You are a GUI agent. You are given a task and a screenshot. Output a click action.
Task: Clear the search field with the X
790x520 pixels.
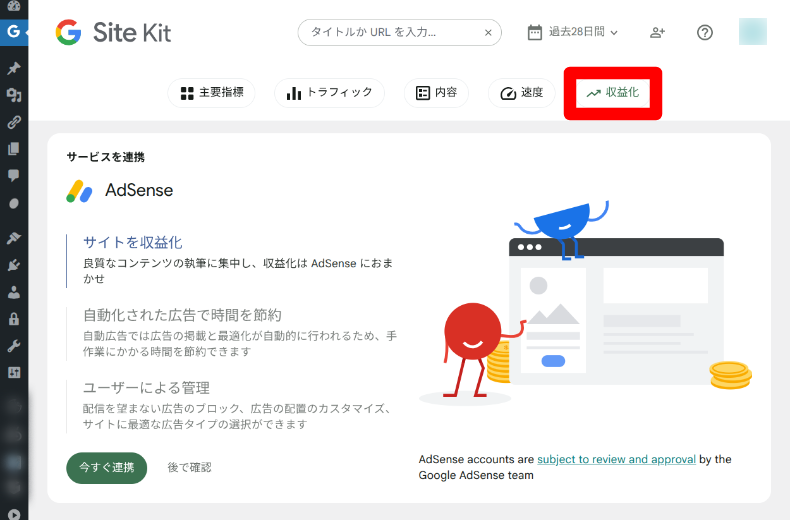click(488, 33)
